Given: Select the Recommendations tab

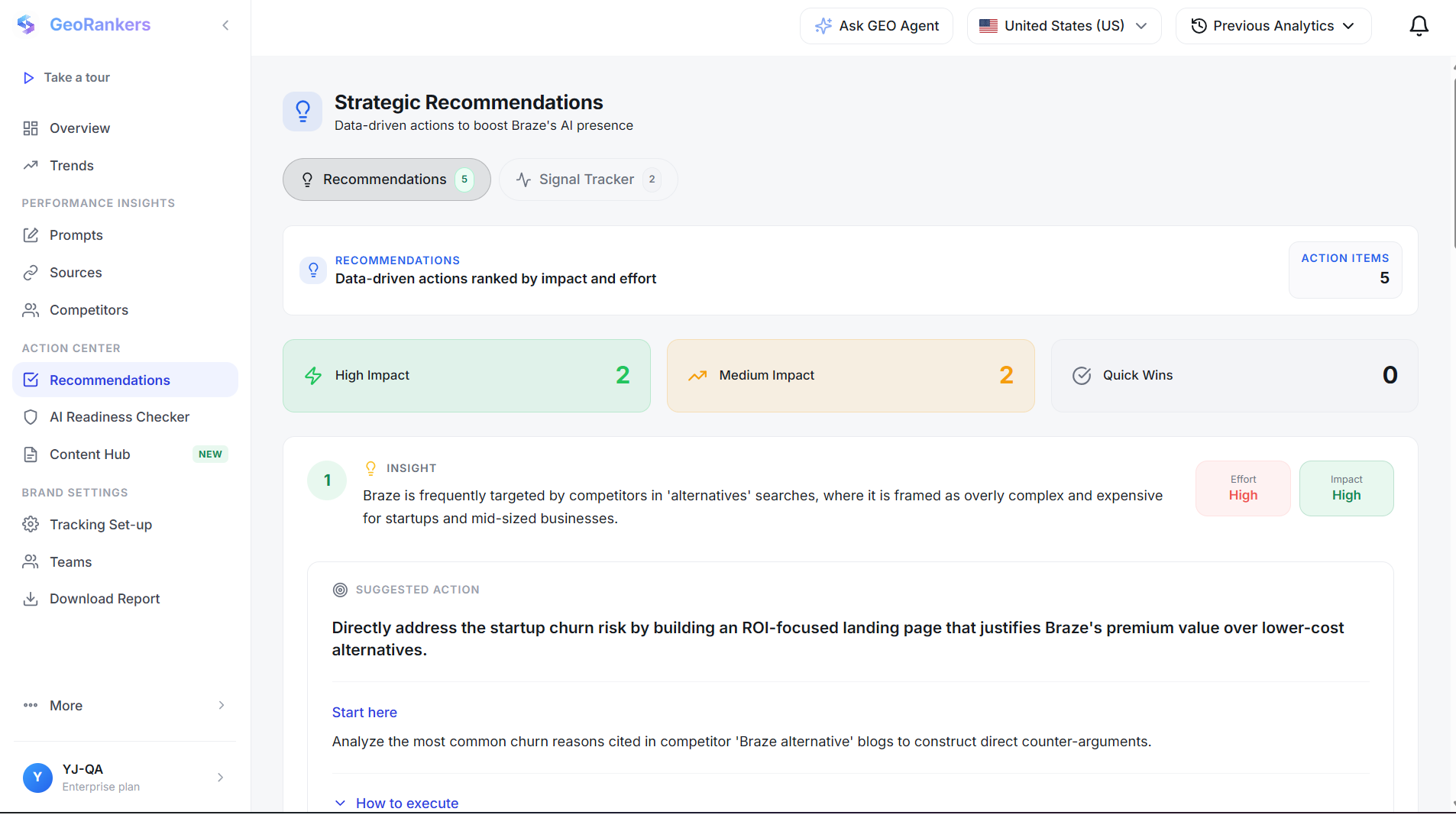Looking at the screenshot, I should (x=387, y=179).
